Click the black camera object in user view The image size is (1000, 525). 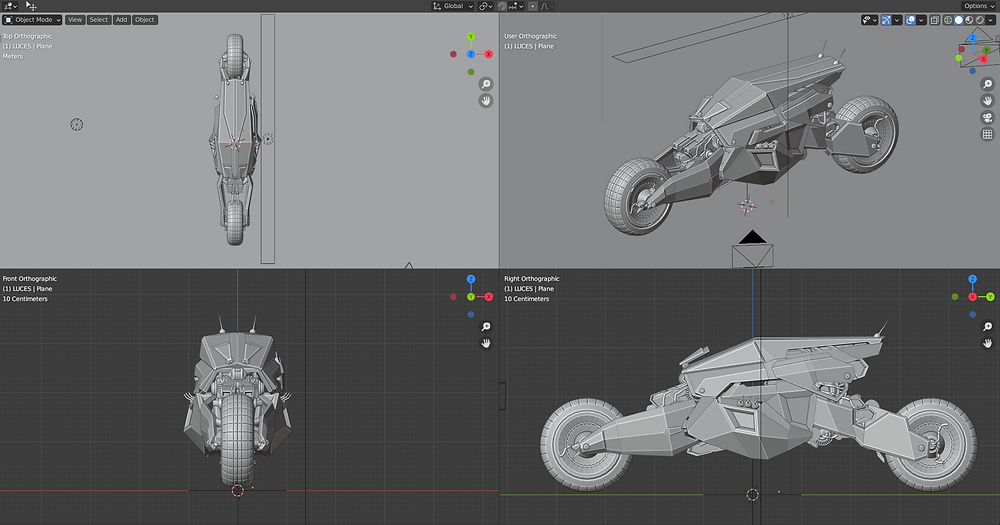[753, 249]
